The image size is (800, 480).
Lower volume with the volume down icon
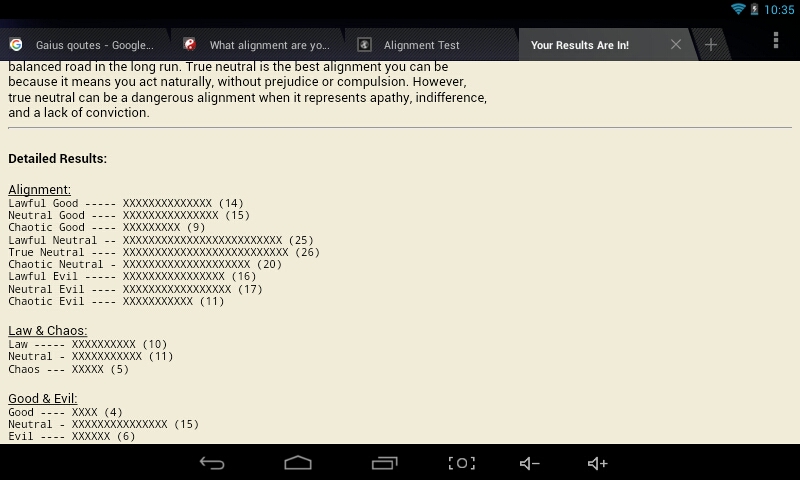click(530, 463)
